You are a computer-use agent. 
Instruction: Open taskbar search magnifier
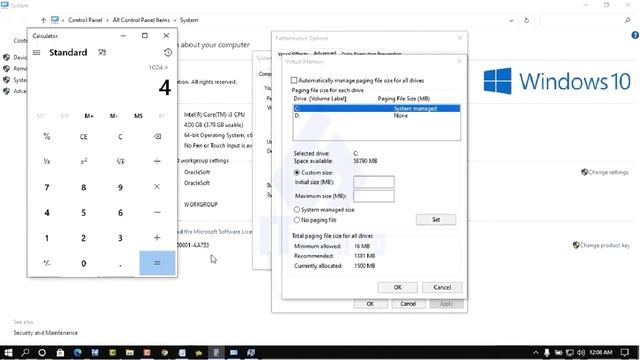click(x=25, y=353)
